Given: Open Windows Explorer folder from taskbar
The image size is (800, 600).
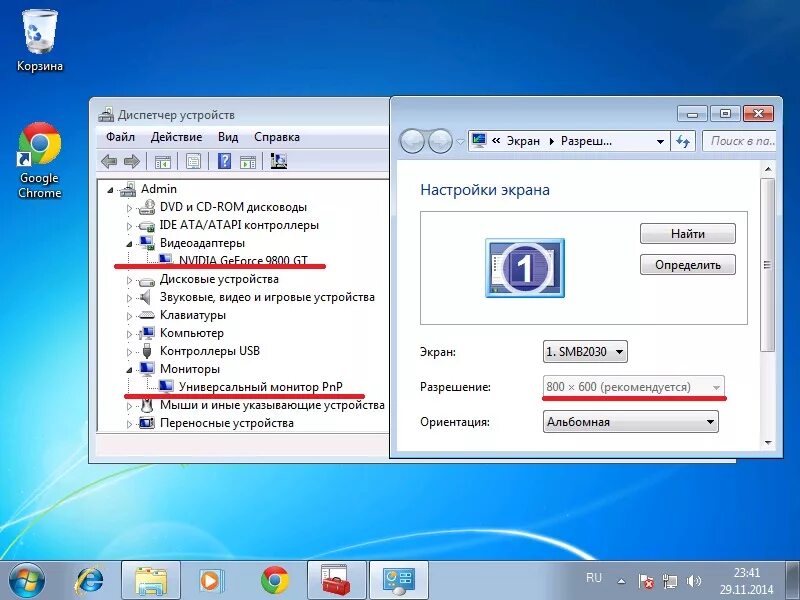Looking at the screenshot, I should 151,581.
